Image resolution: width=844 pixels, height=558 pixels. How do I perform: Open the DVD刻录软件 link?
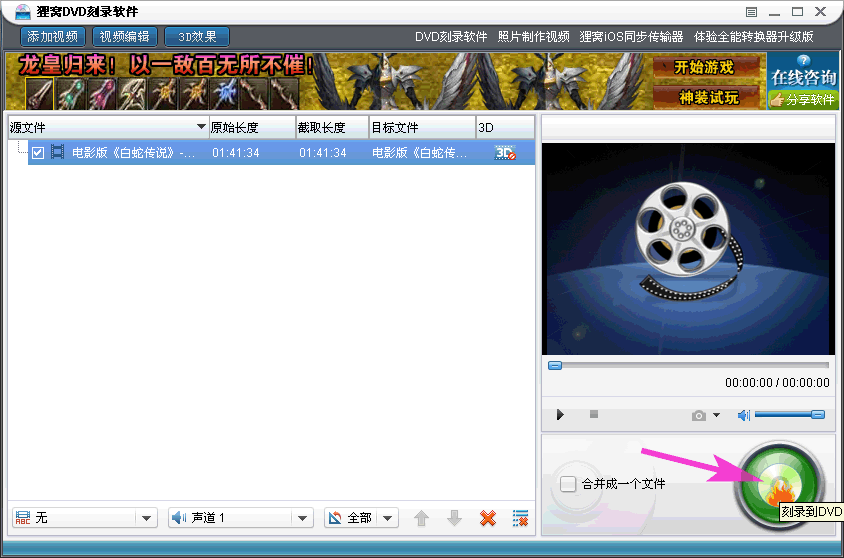coord(451,37)
